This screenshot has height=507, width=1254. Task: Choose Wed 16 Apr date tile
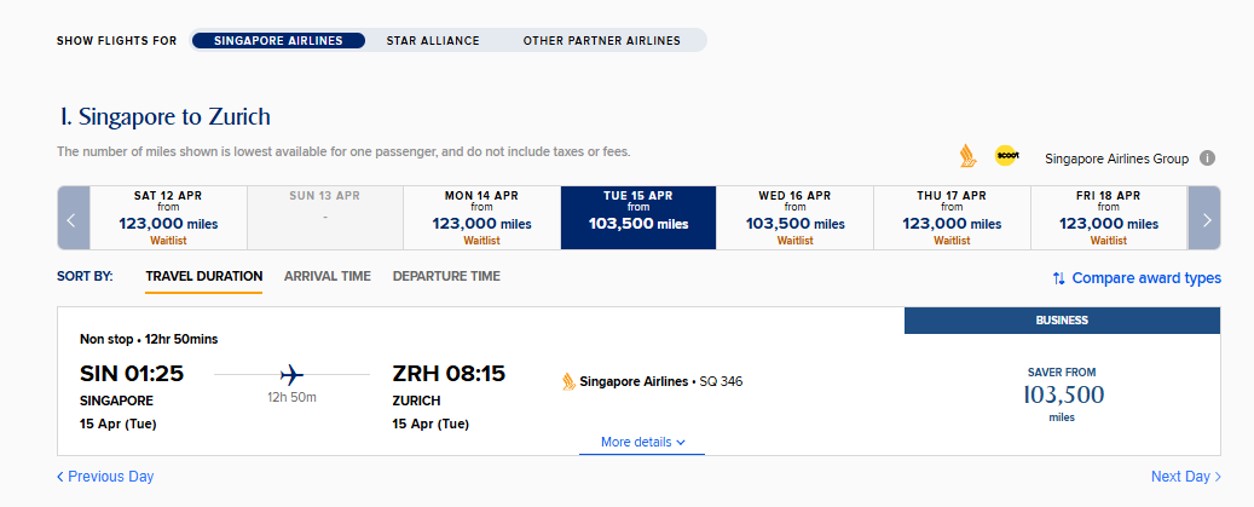[x=795, y=218]
